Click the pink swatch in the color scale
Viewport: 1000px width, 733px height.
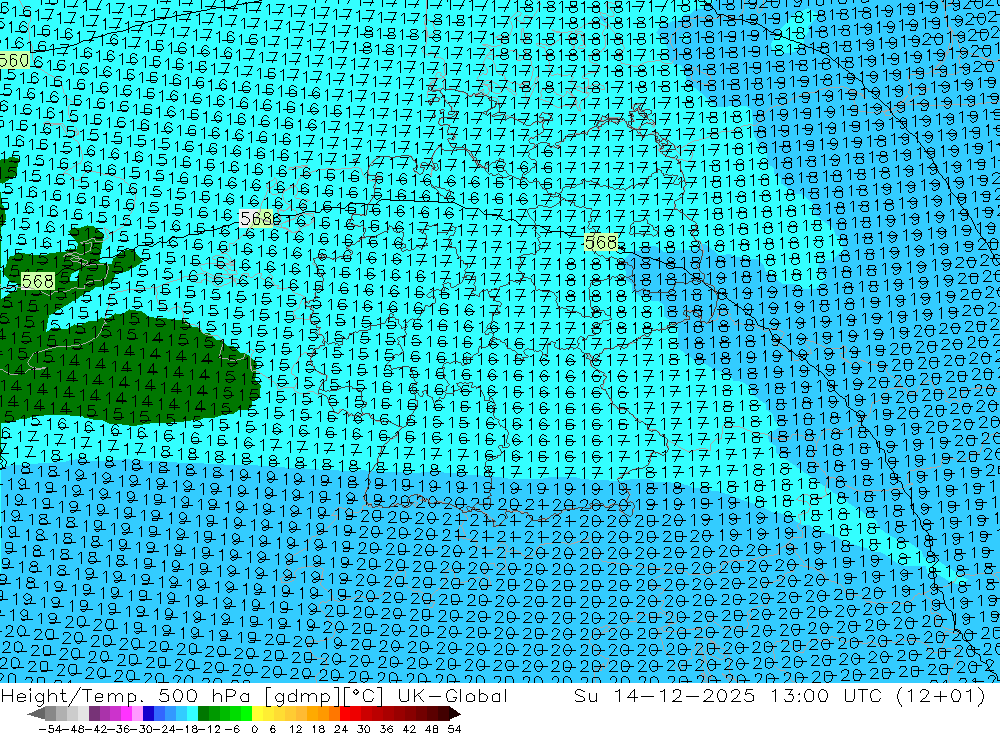(x=137, y=713)
